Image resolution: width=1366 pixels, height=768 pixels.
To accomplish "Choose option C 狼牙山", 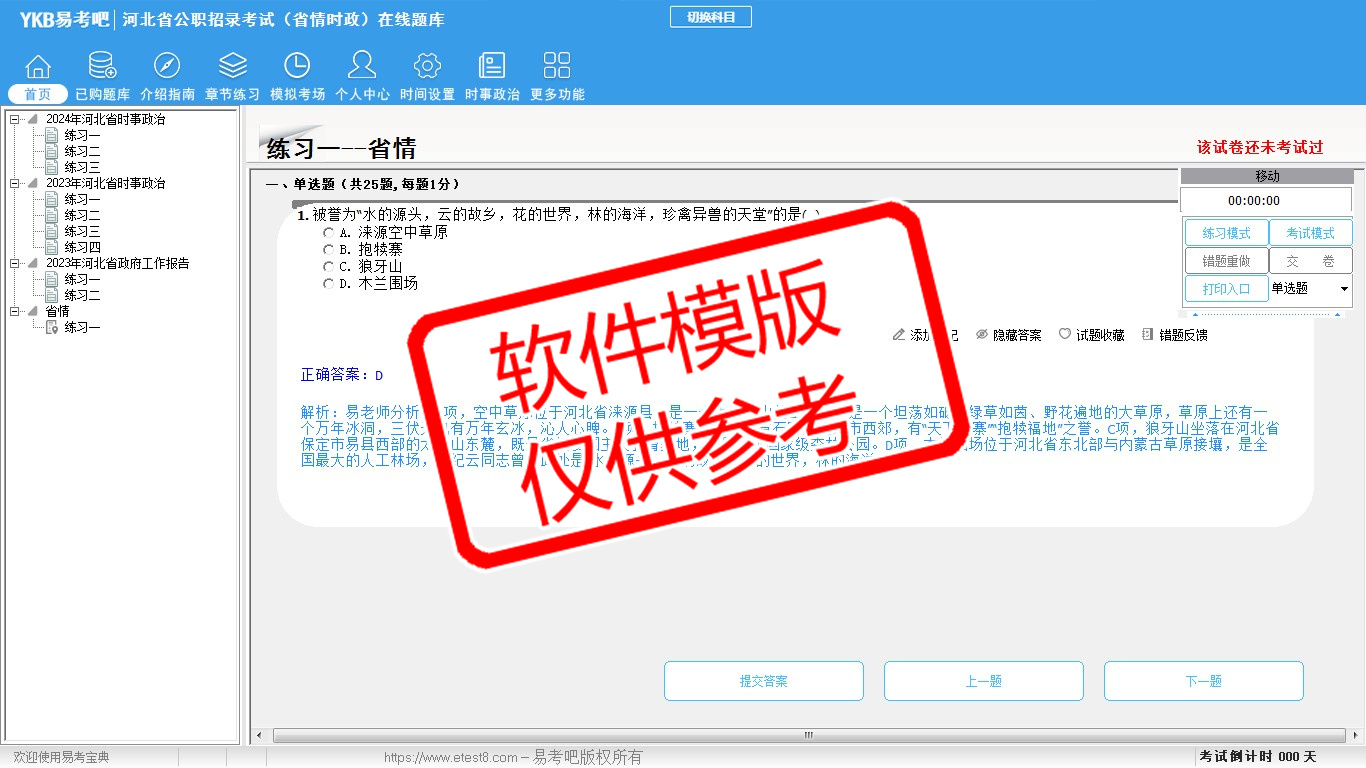I will pyautogui.click(x=328, y=266).
